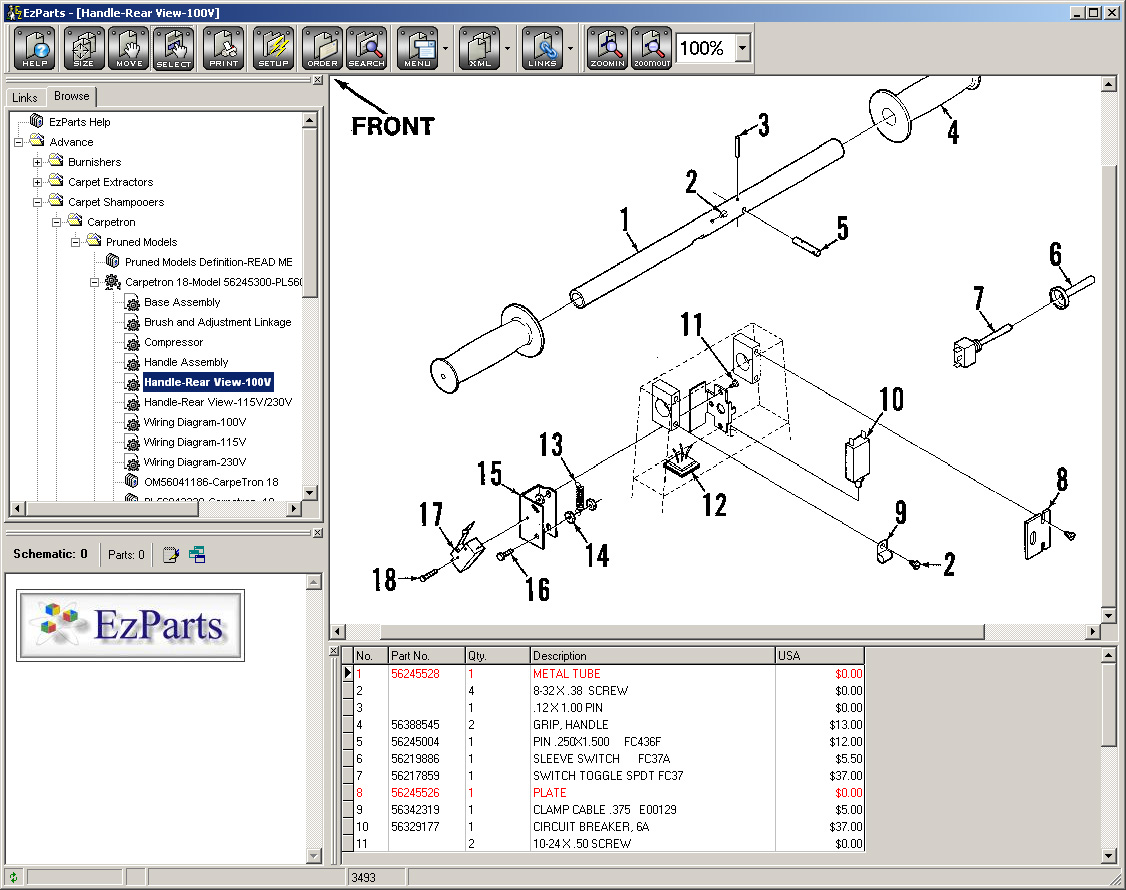Viewport: 1126px width, 890px height.
Task: Select Compressor tree item
Action: [x=173, y=343]
